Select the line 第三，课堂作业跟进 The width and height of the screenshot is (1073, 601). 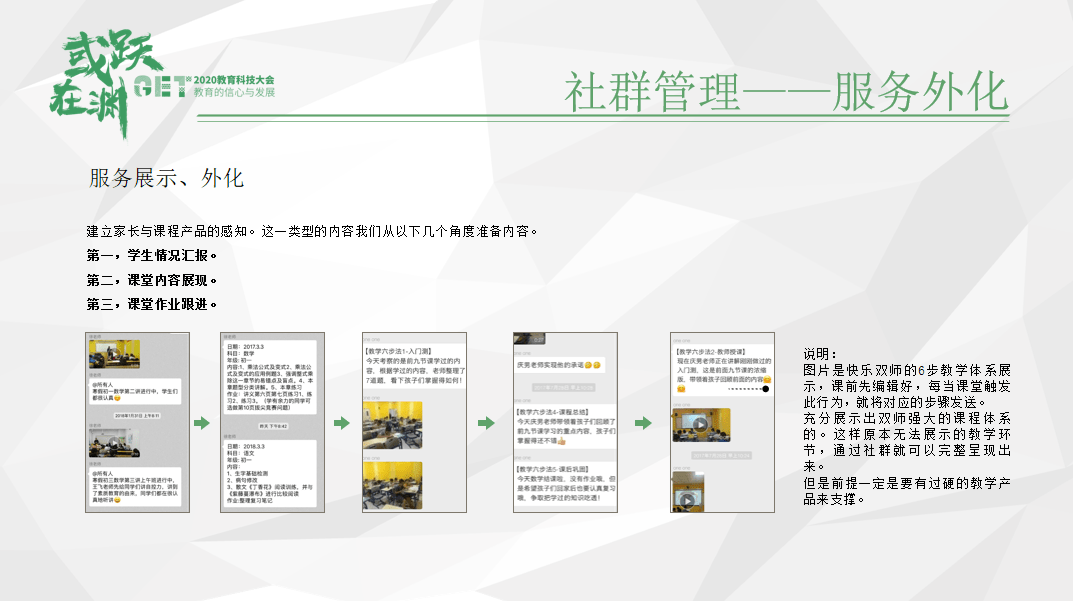[x=151, y=304]
